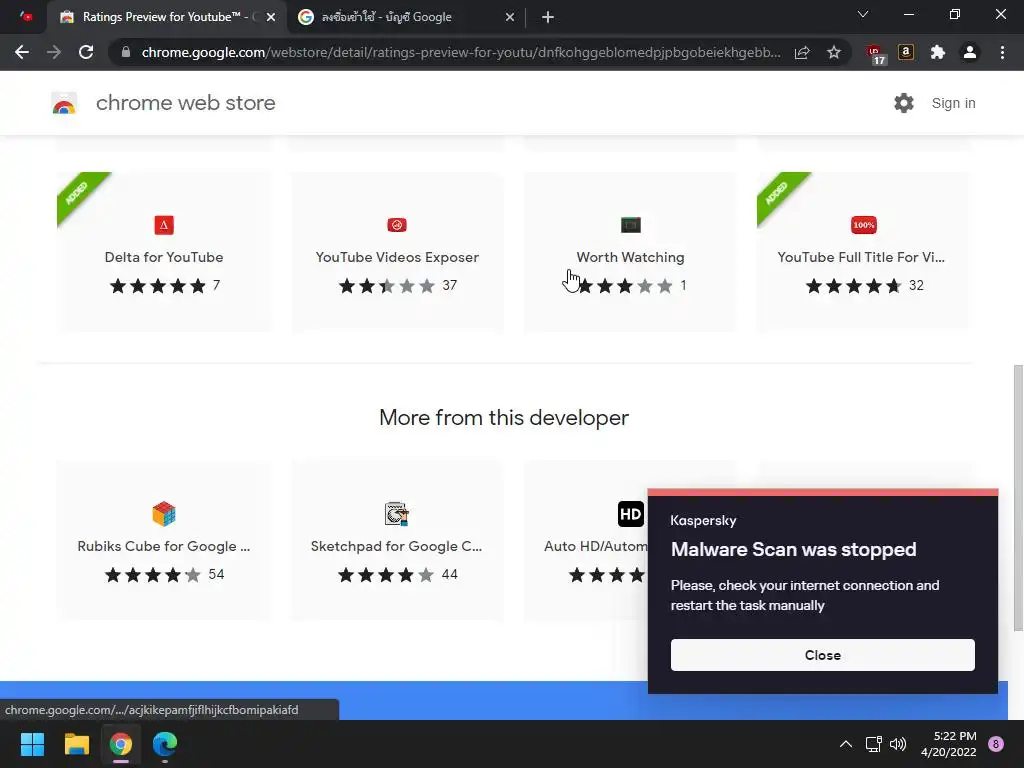Click the Rubiks Cube star rating
Screen dimensions: 1024x768
tap(153, 575)
